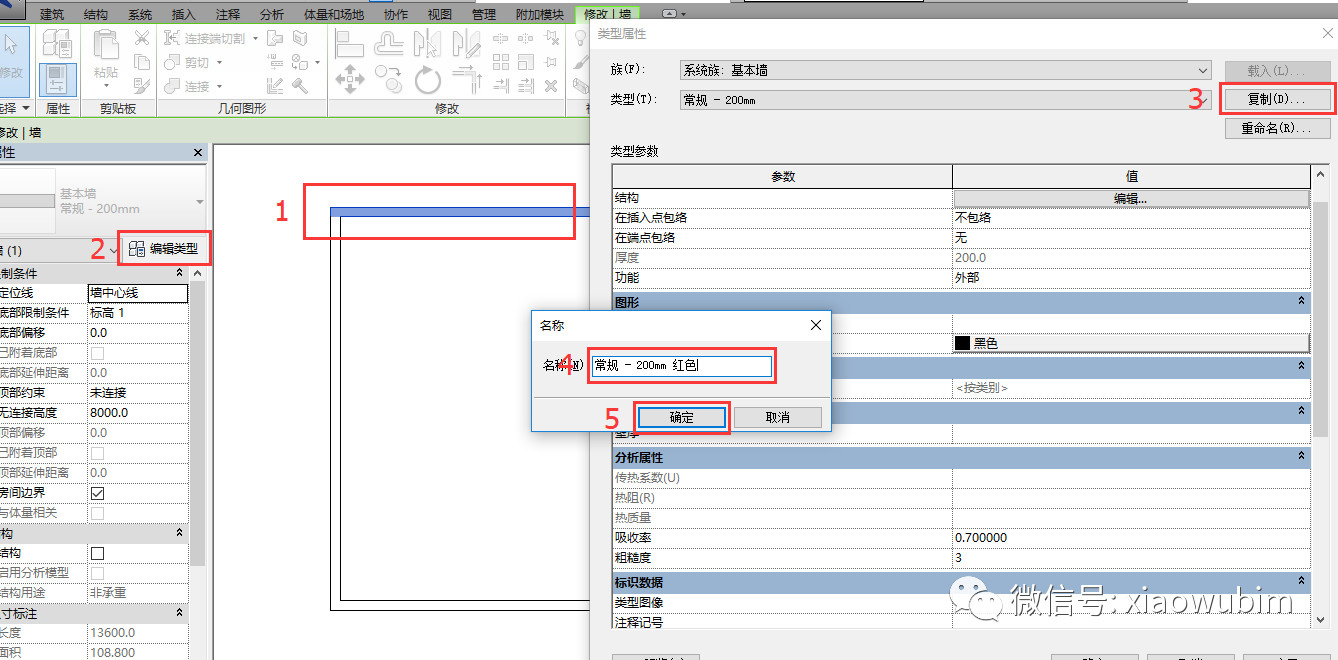Open the 类型(T) combo box

(945, 100)
